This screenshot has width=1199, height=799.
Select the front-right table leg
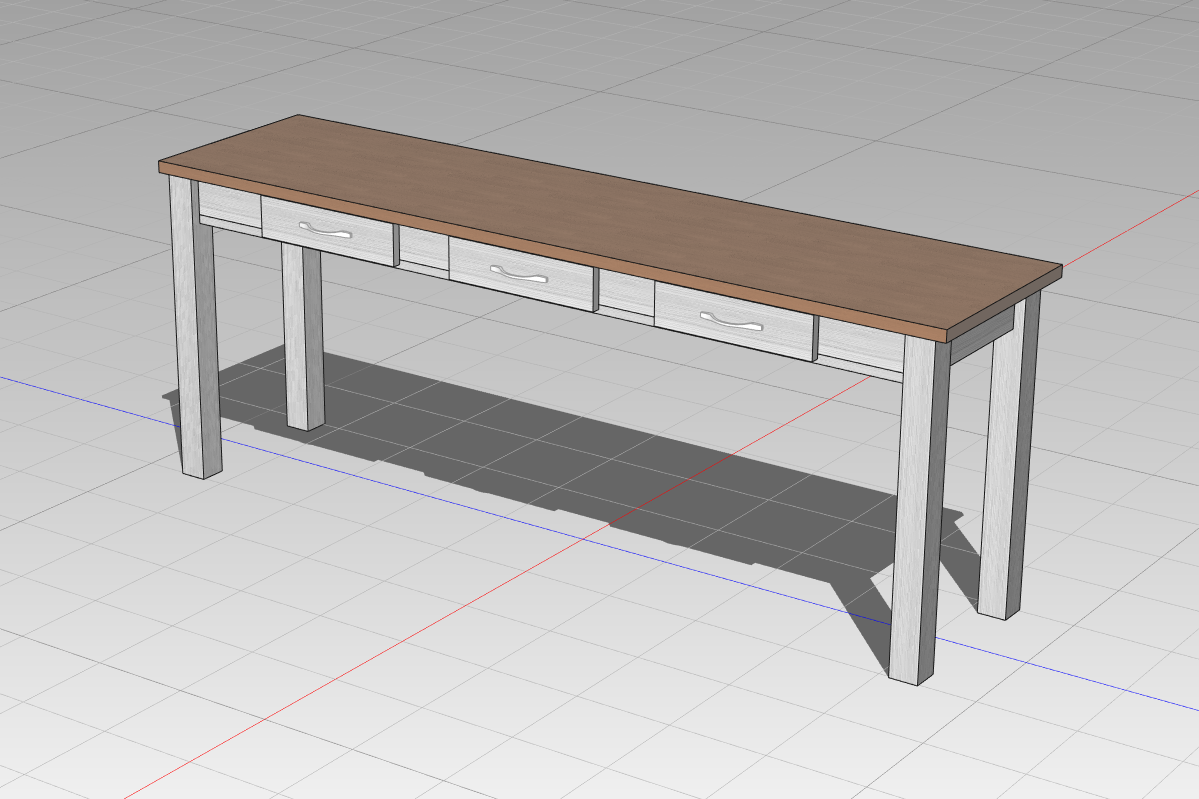pyautogui.click(x=918, y=508)
